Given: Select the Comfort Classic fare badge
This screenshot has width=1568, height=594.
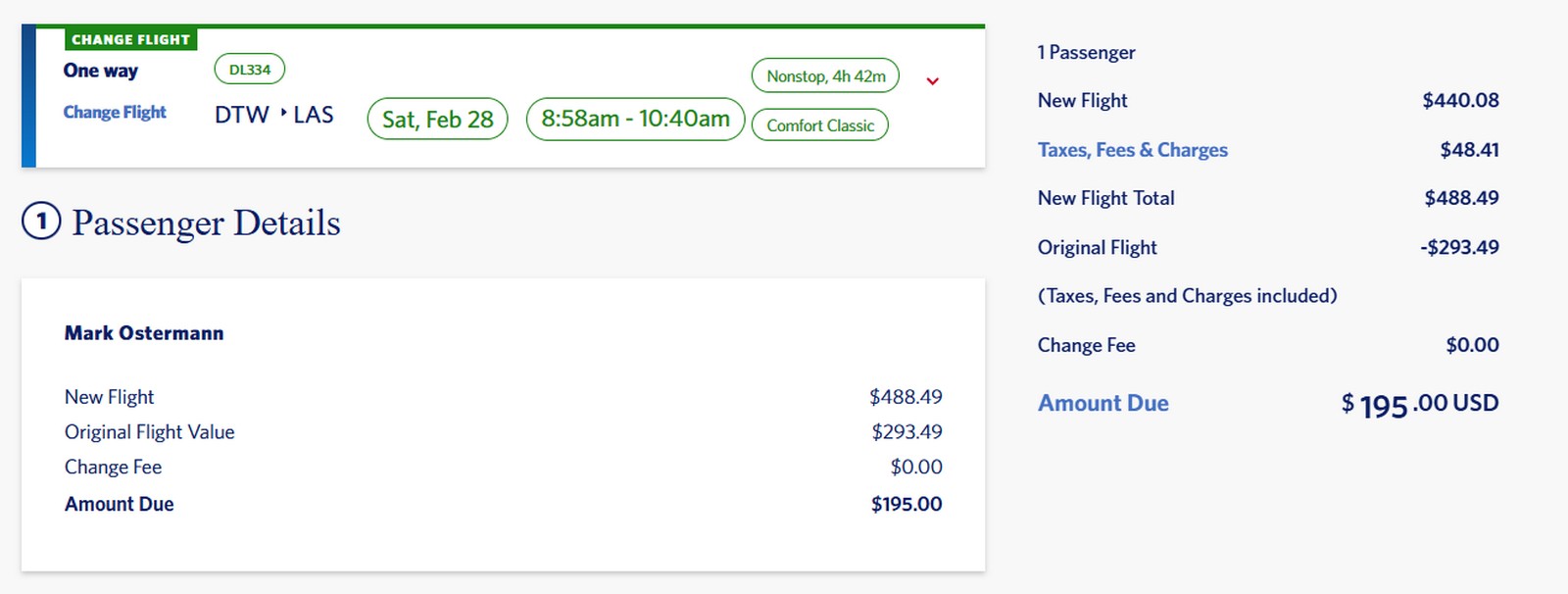Looking at the screenshot, I should pos(819,124).
